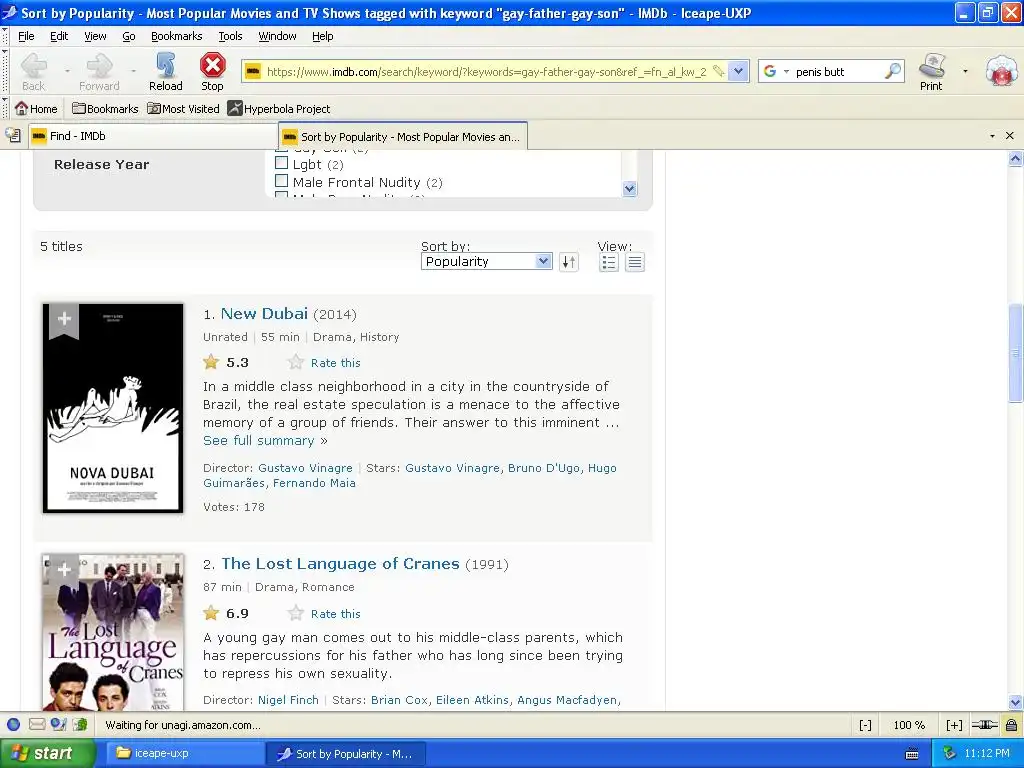This screenshot has height=768, width=1024.
Task: Click the padlock security icon in status bar
Action: coord(1011,724)
